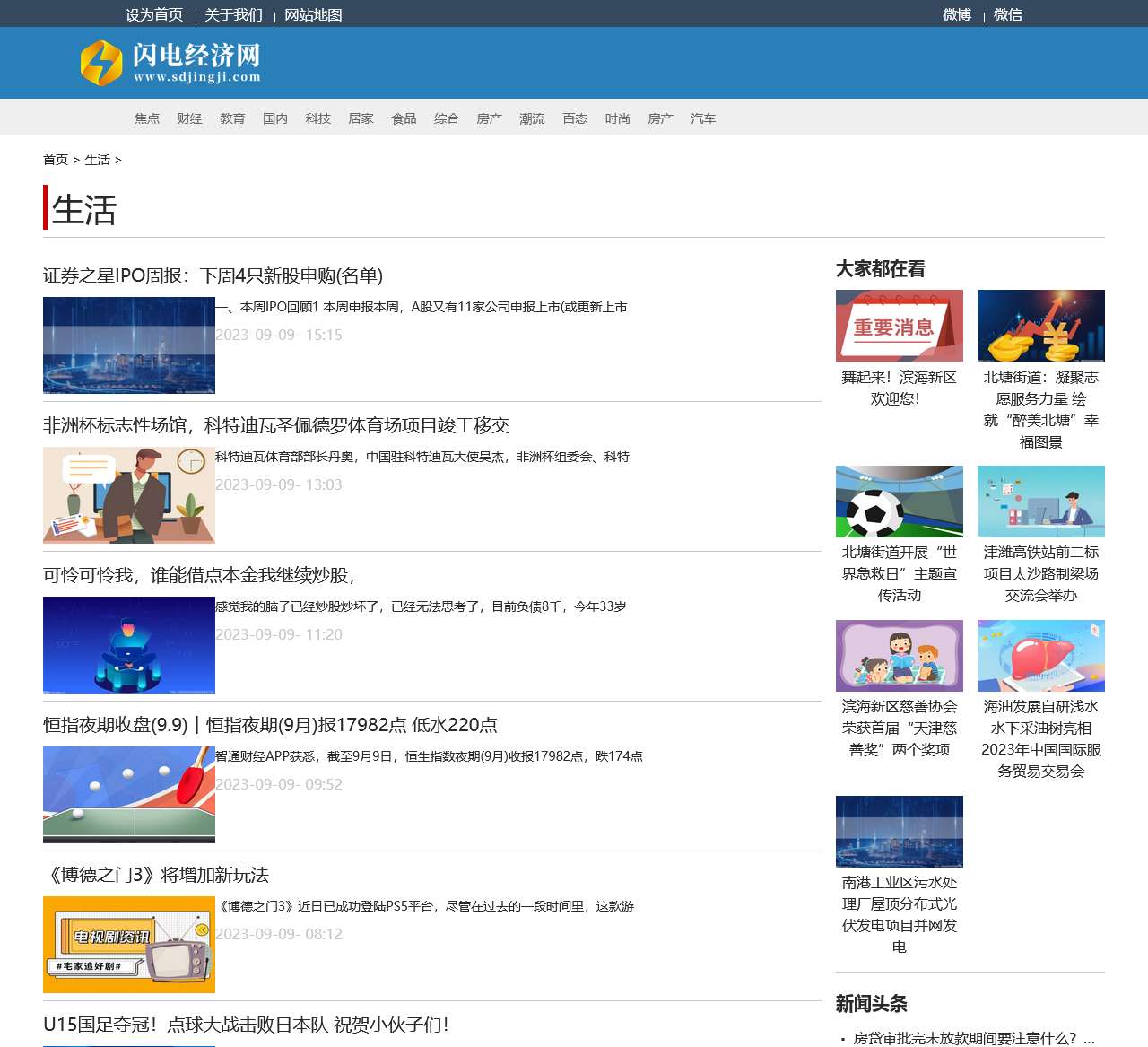
Task: Select 焦点 in navigation menu
Action: (147, 118)
